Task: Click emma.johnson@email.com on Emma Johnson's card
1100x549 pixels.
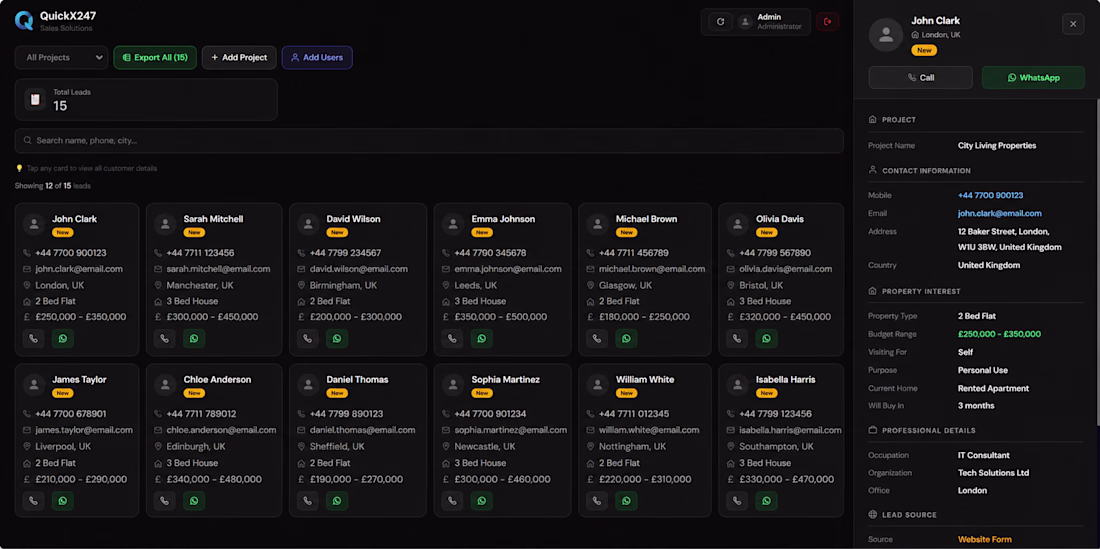Action: (508, 269)
